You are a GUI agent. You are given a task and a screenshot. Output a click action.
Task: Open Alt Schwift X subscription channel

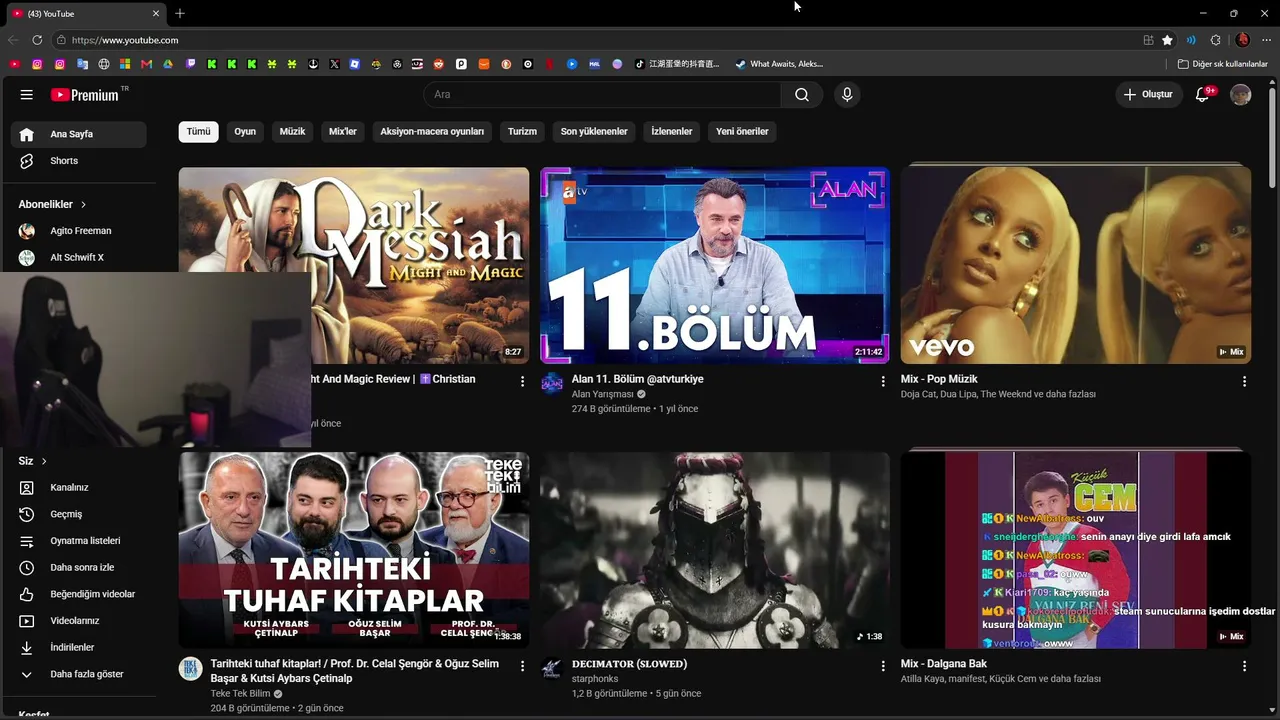[x=79, y=258]
